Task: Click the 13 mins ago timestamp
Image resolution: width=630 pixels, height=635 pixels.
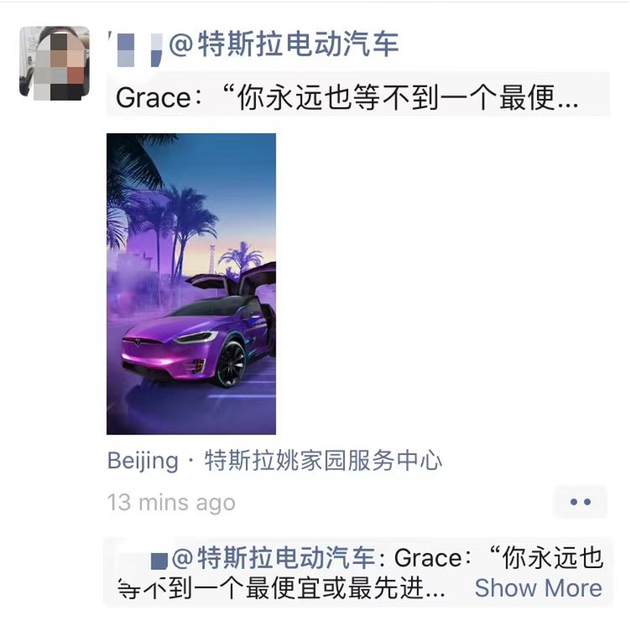Action: [x=171, y=503]
